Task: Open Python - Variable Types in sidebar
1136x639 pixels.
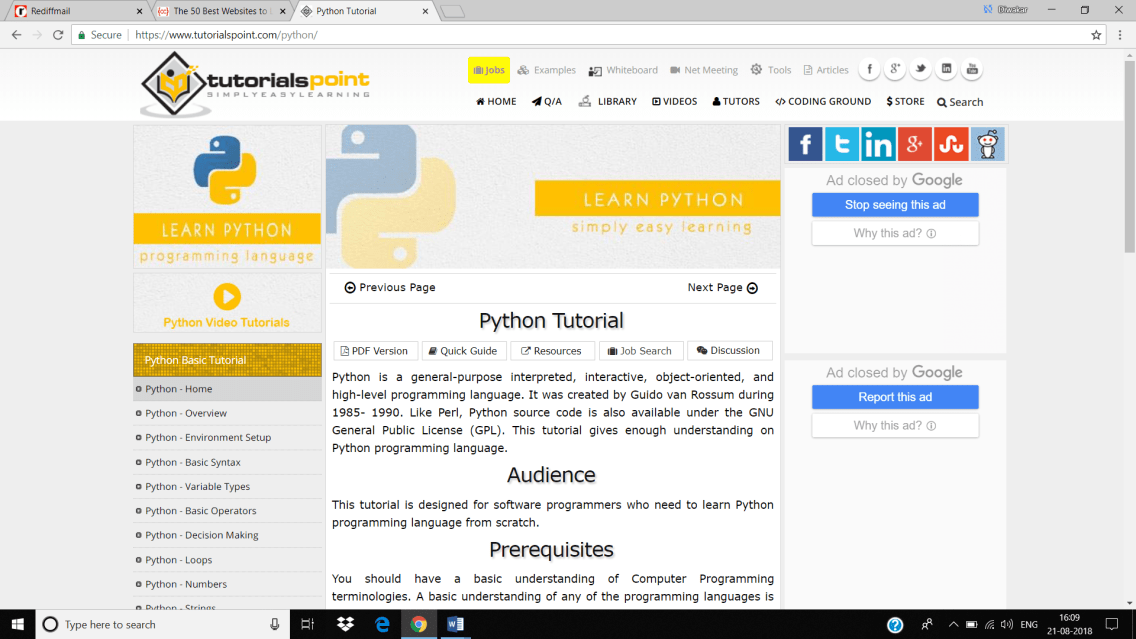Action: point(227,486)
